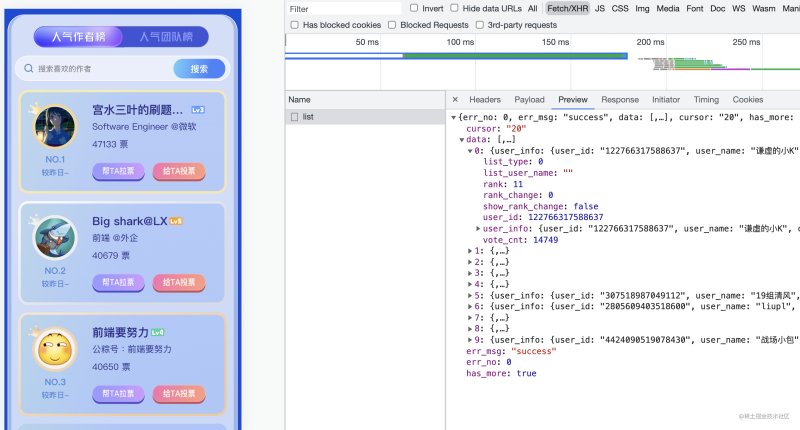Screen dimensions: 800x430
Task: Click the 100 ms timeline marker
Action: [460, 42]
